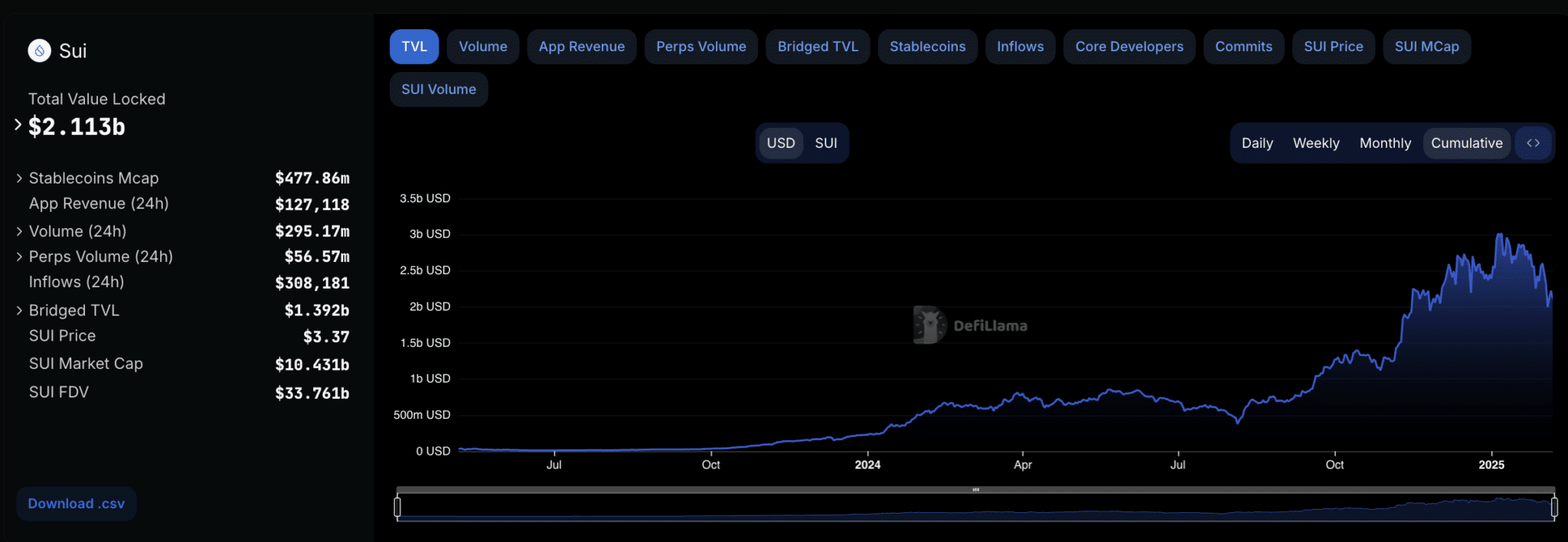Select the Monthly interval tab

tap(1384, 143)
